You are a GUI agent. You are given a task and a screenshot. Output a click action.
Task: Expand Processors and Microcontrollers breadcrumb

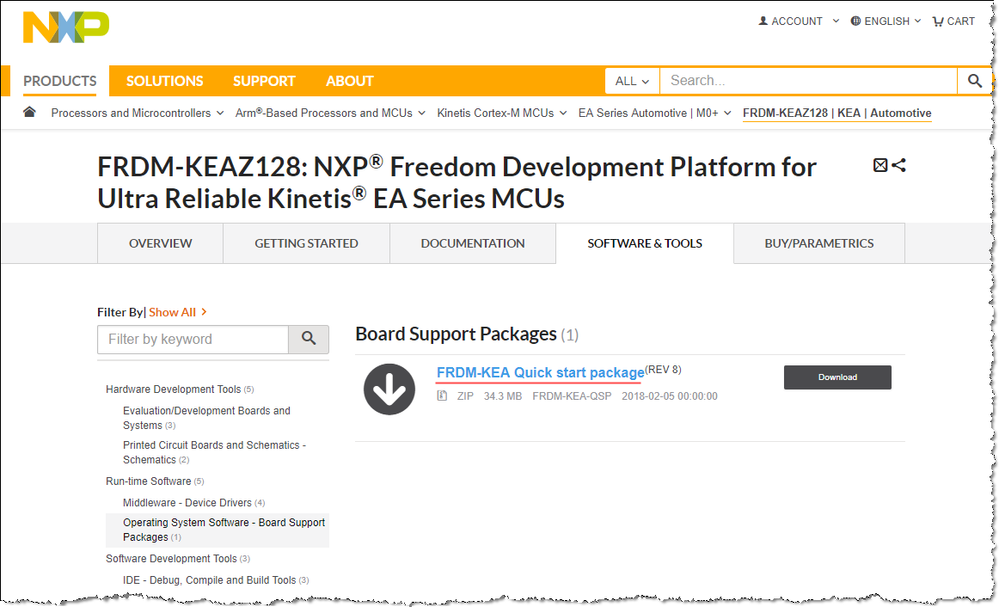point(137,113)
